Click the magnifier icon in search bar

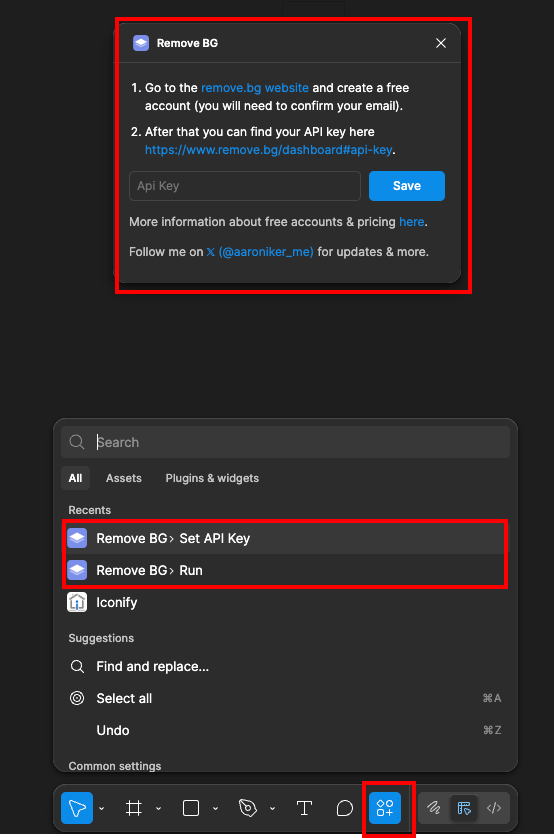click(x=77, y=442)
